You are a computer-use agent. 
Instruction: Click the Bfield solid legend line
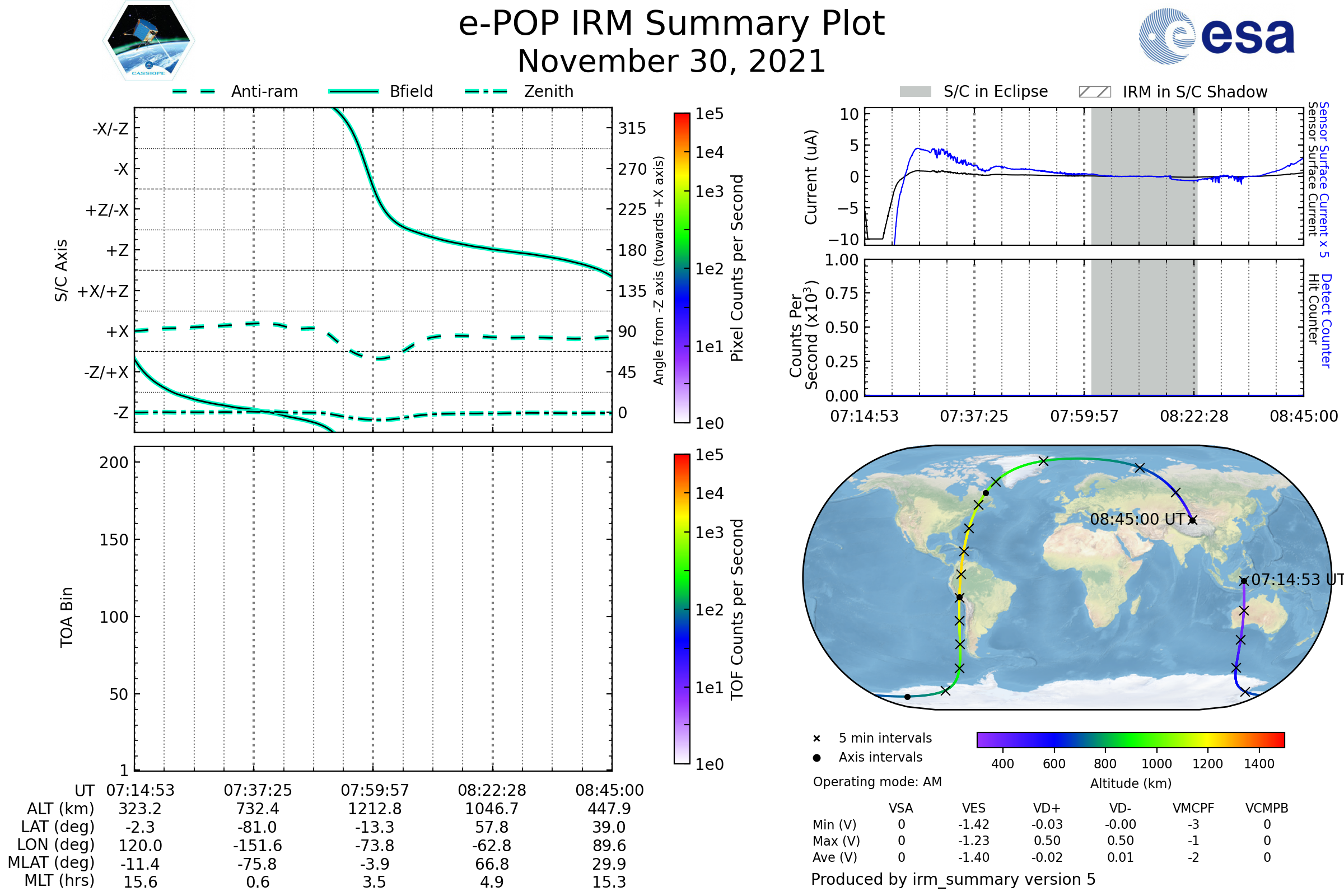[353, 91]
